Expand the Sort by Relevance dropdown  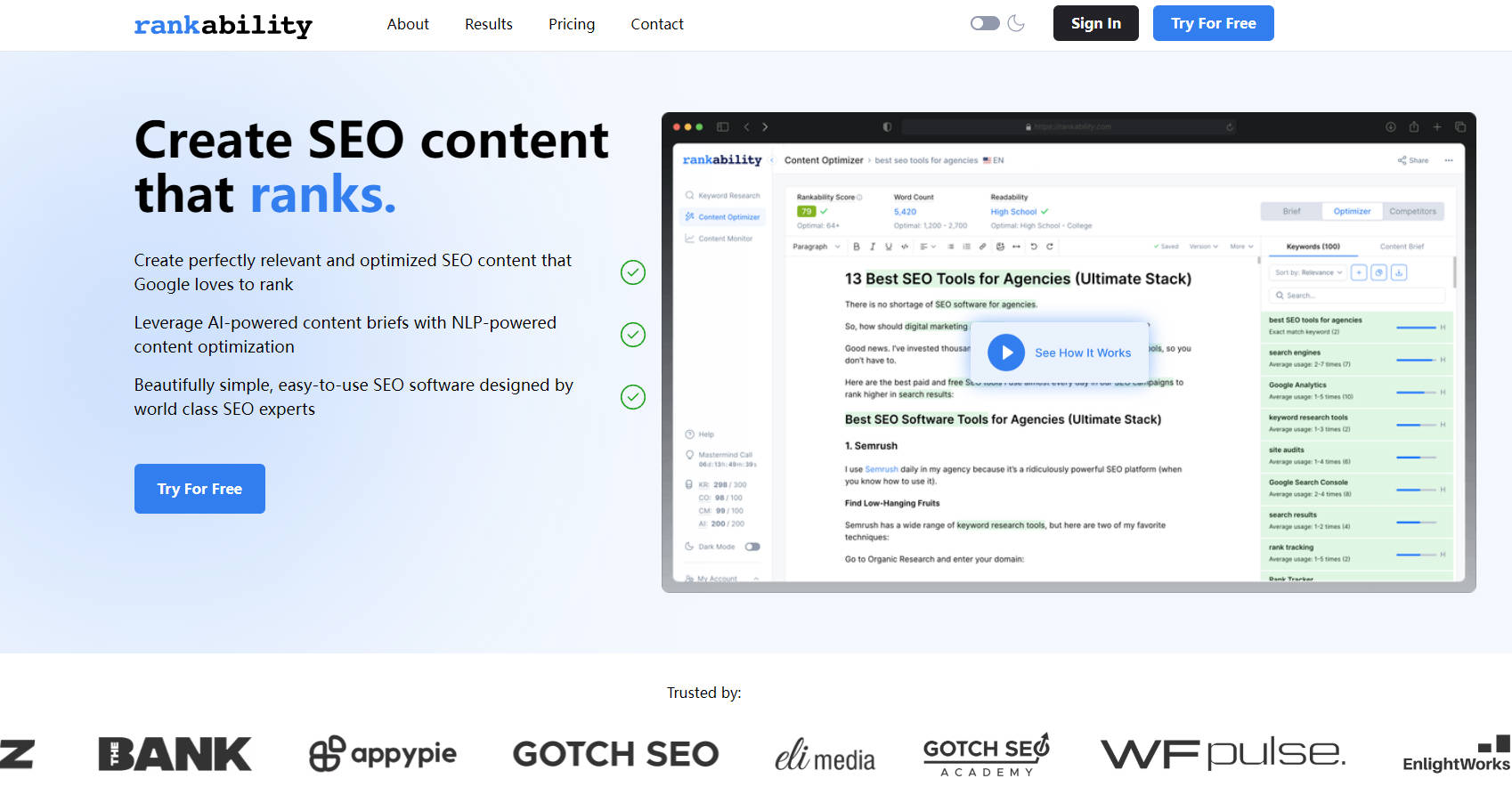tap(1308, 272)
